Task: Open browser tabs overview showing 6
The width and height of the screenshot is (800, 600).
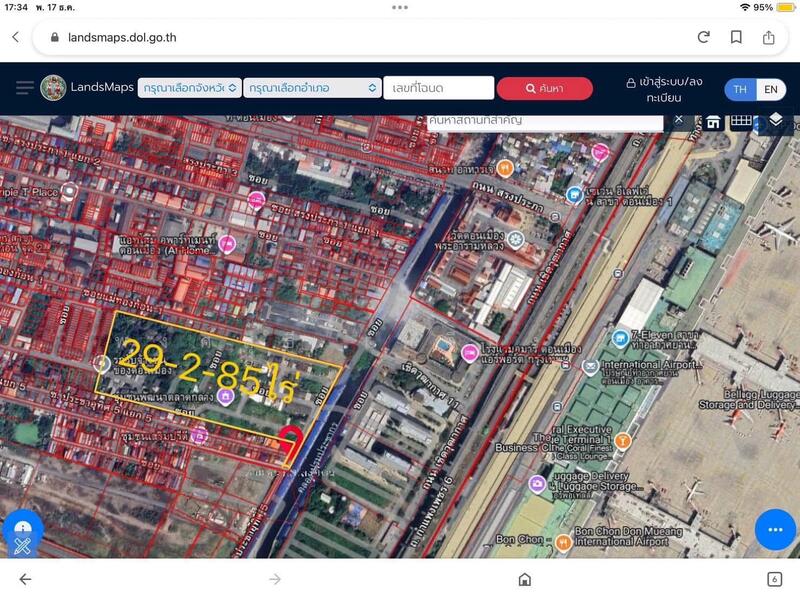Action: (774, 579)
